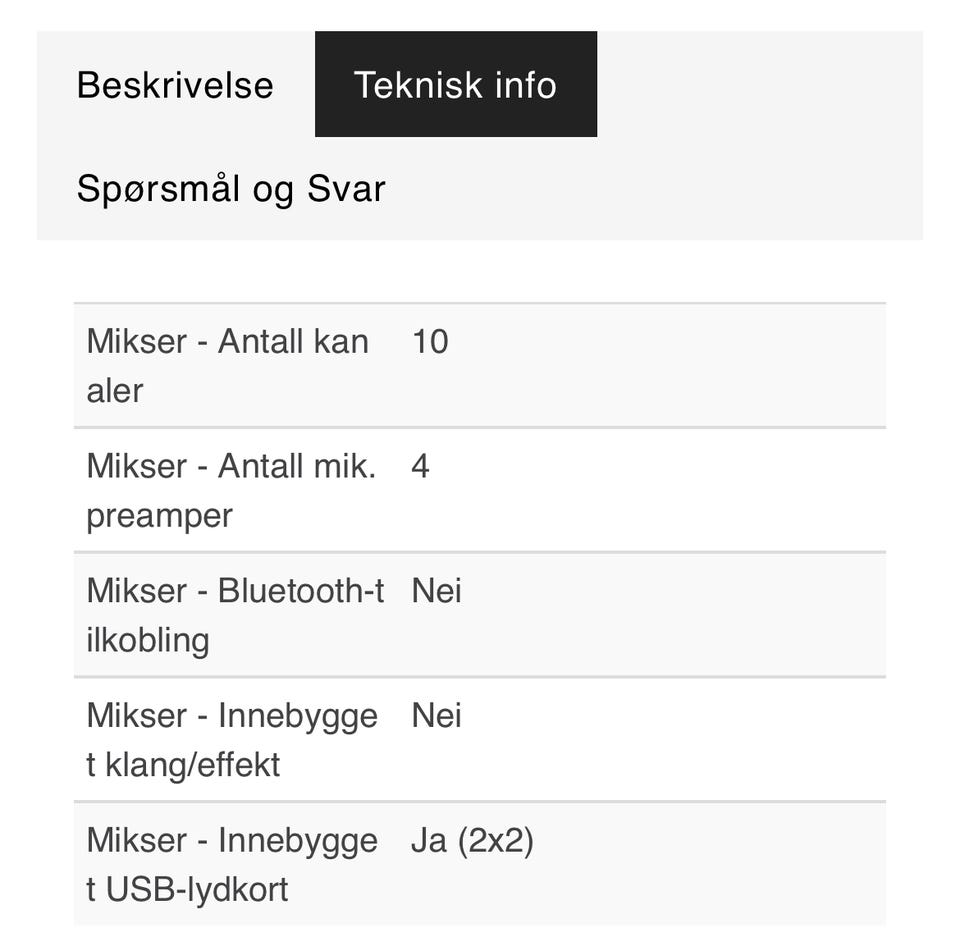Click the gray tab bar background area
This screenshot has height=937, width=960.
coord(759,135)
